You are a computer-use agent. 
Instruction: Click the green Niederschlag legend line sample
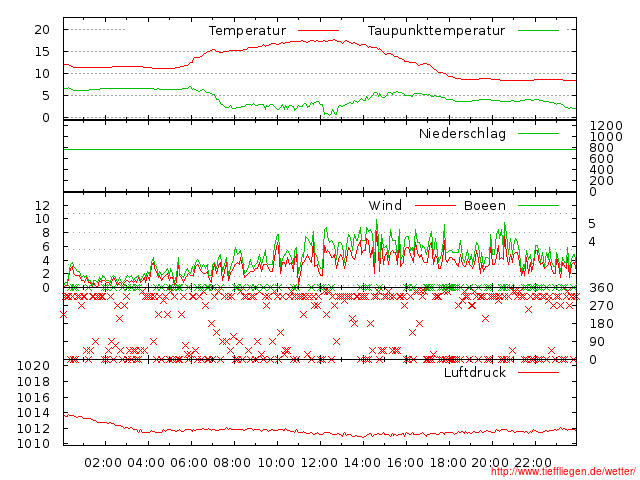coord(538,133)
